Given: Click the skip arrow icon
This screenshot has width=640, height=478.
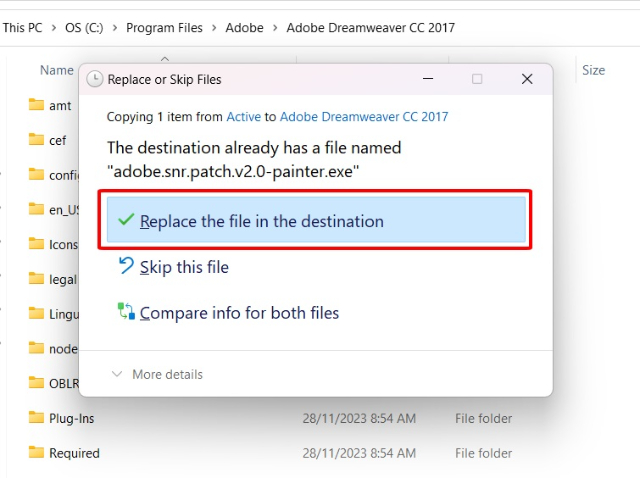Looking at the screenshot, I should (126, 265).
